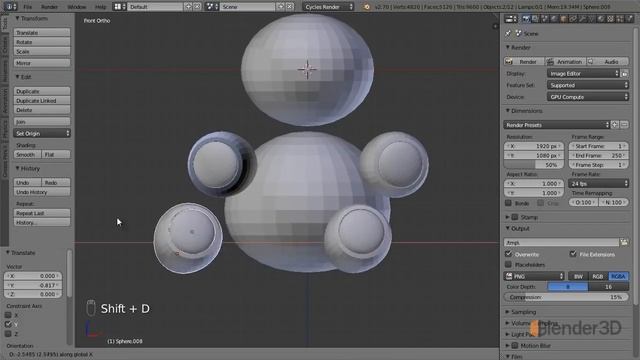Image resolution: width=640 pixels, height=360 pixels.
Task: Open the Render menu
Action: tap(49, 7)
